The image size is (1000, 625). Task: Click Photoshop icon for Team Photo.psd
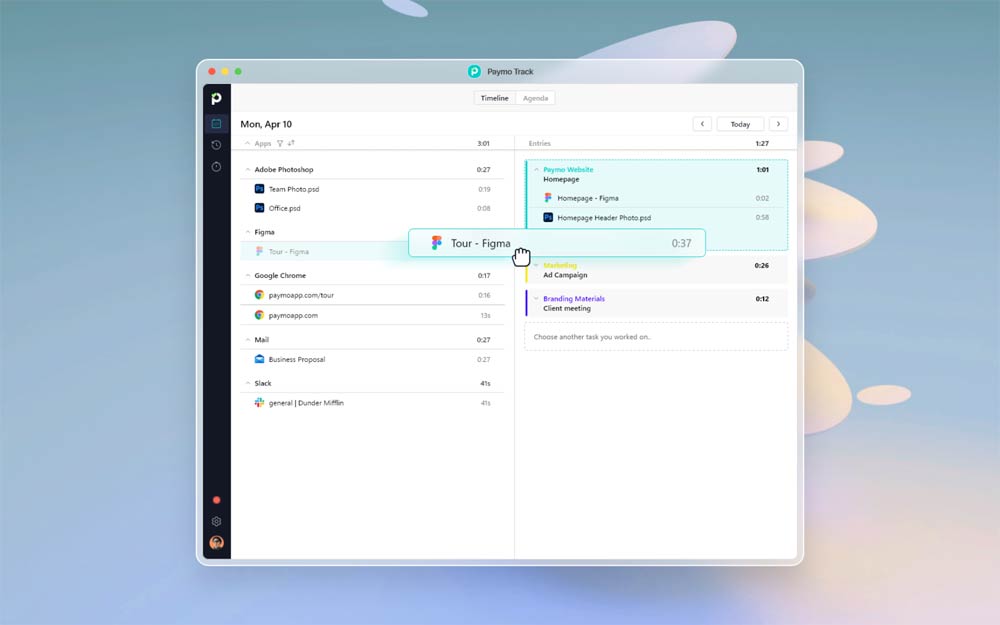click(259, 189)
